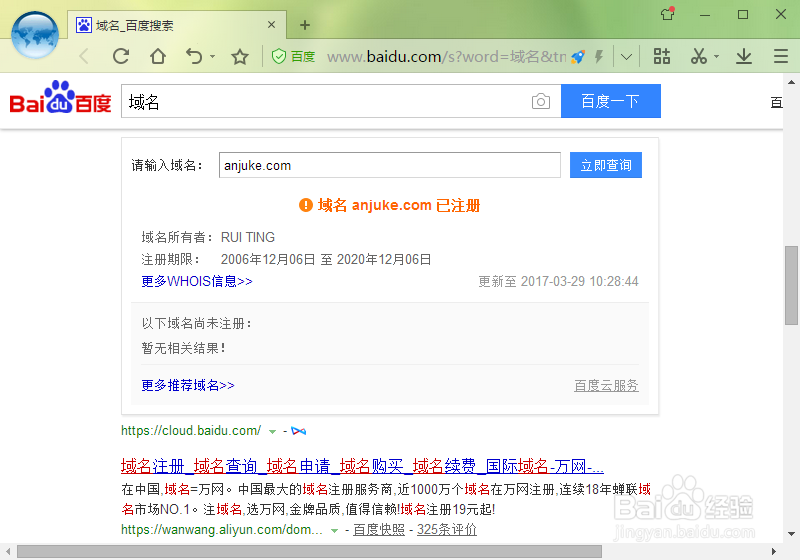The image size is (800, 560).
Task: Click the vertical scrollbar thumb
Action: tap(791, 285)
